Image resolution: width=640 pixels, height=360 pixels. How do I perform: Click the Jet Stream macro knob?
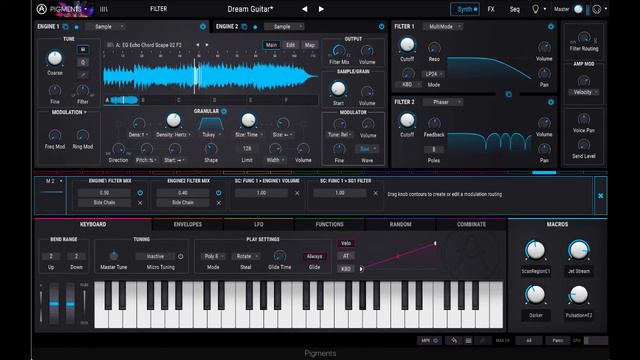tap(578, 250)
